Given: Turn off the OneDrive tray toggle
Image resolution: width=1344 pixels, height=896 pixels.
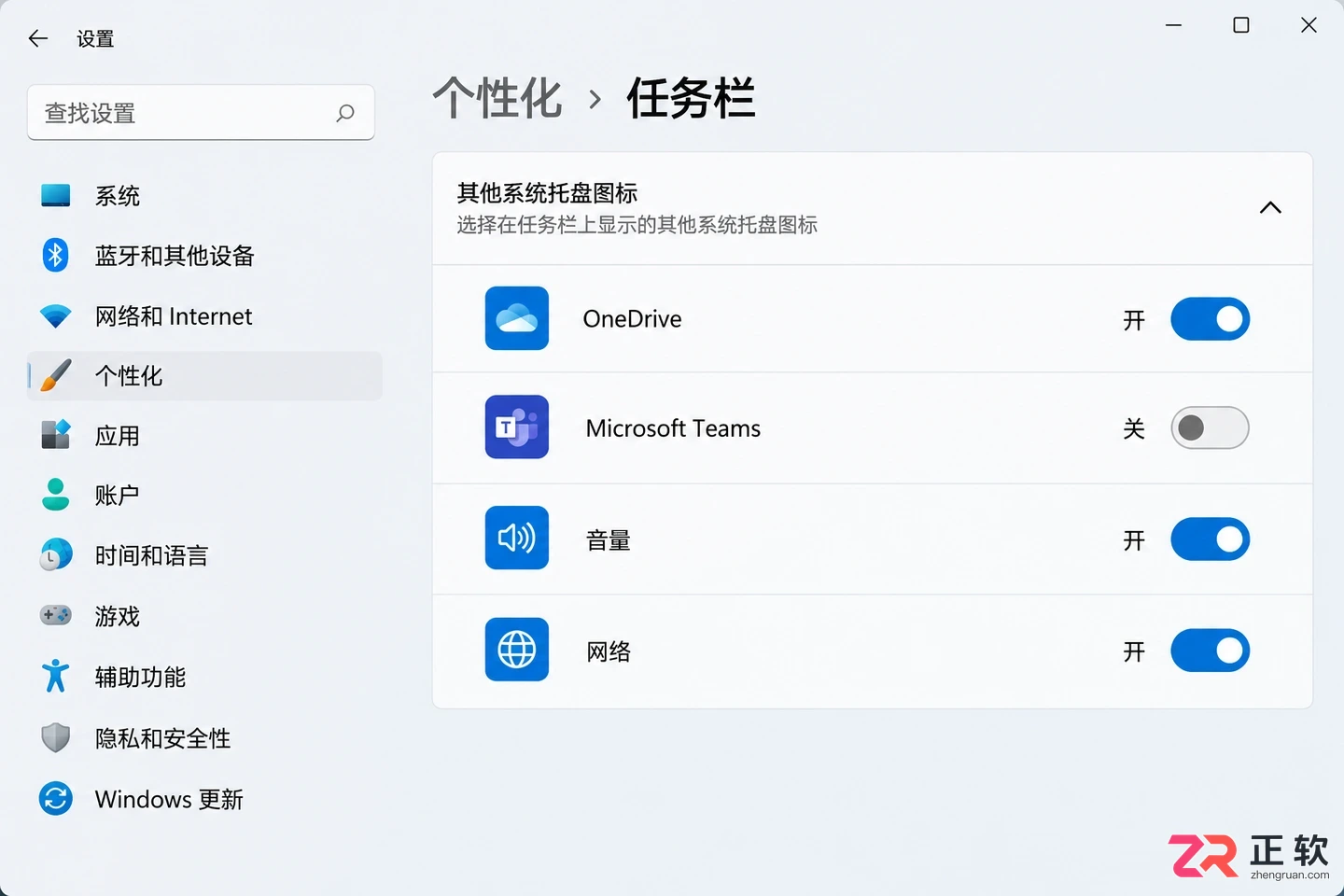Looking at the screenshot, I should point(1211,319).
